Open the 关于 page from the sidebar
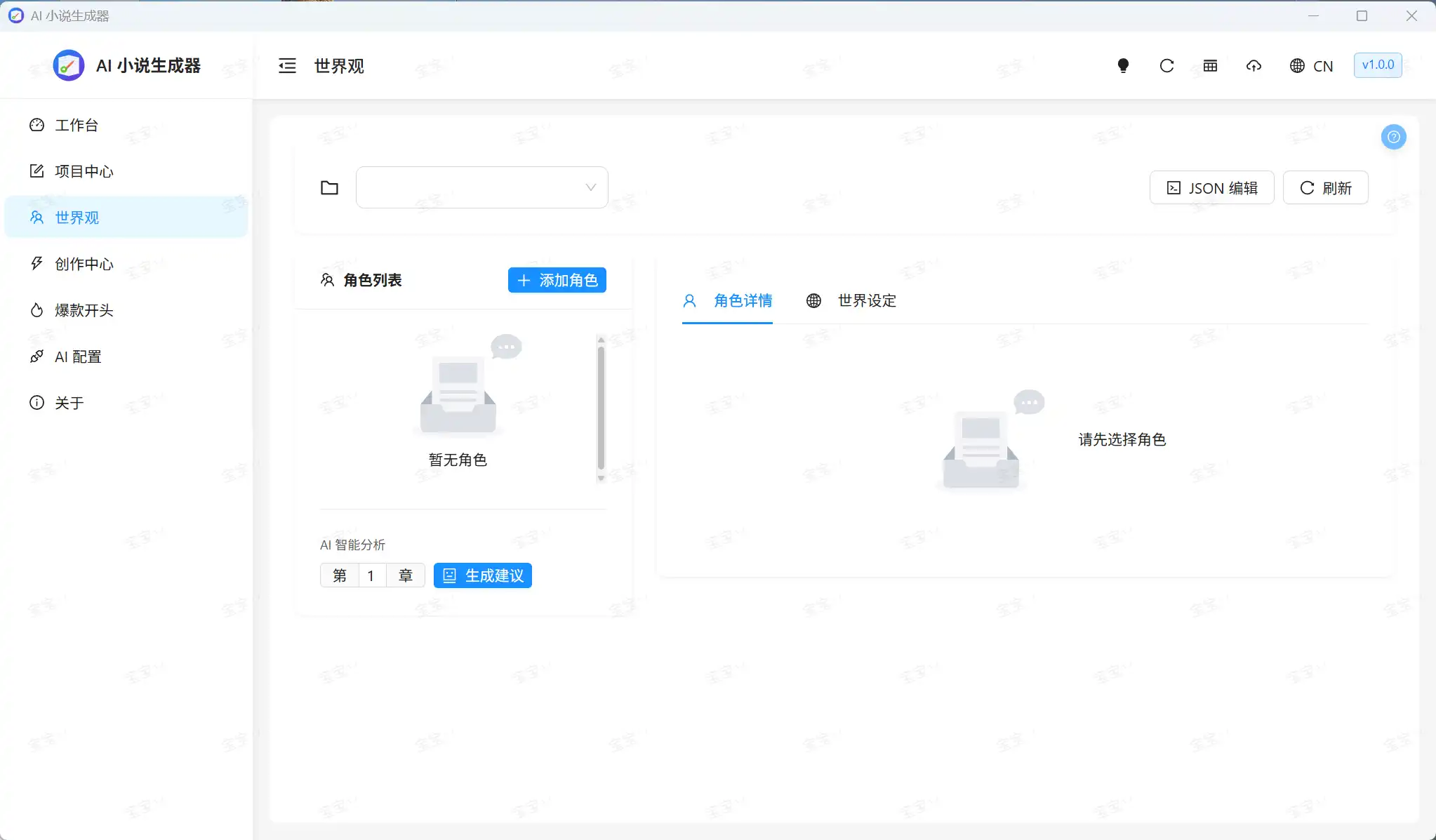 [69, 402]
